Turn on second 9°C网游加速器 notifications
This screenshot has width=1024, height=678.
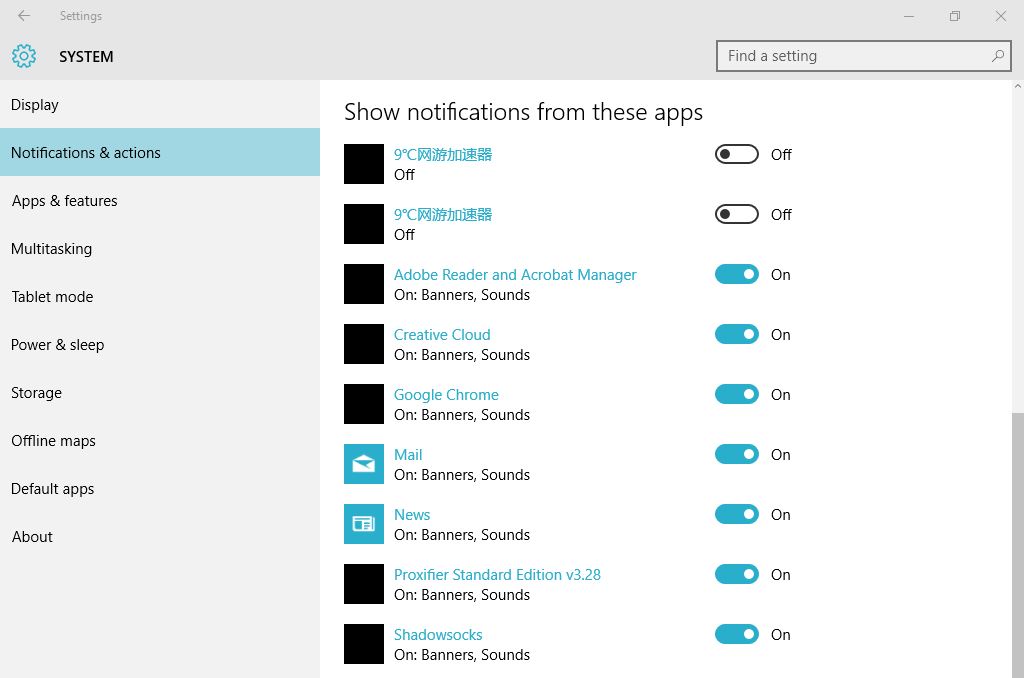[x=737, y=214]
